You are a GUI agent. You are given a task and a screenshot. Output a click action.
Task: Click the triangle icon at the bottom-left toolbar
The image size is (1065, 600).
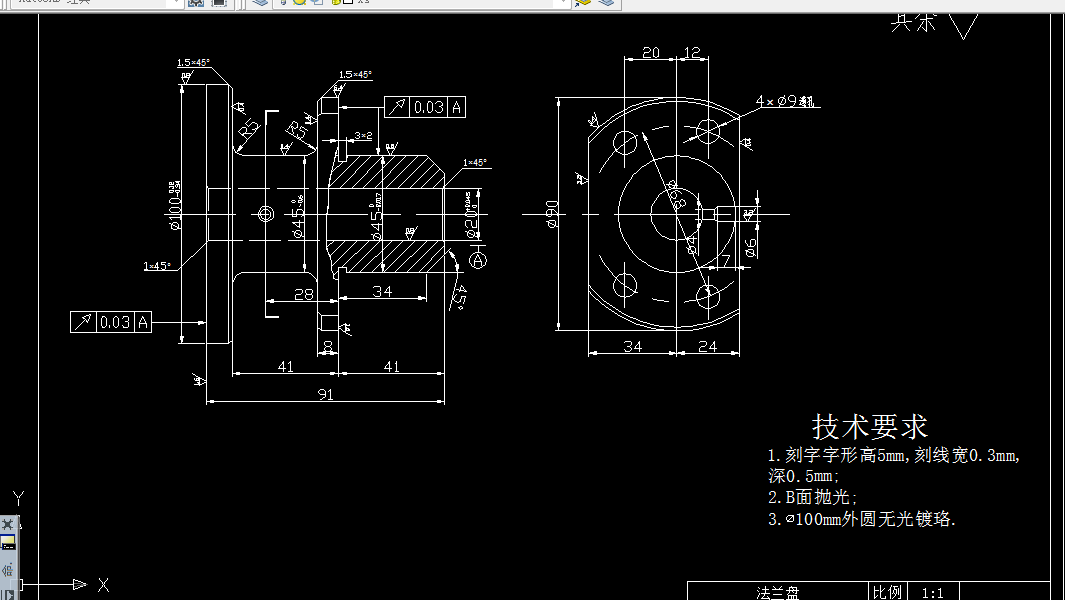[x=11, y=594]
